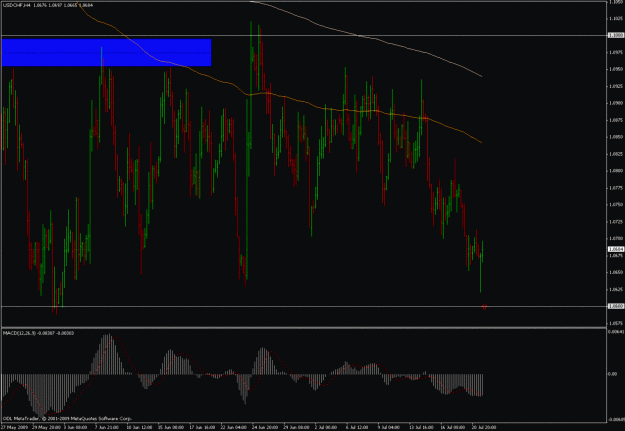Select the red marker below the last candle
This screenshot has width=625, height=431.
(x=484, y=307)
